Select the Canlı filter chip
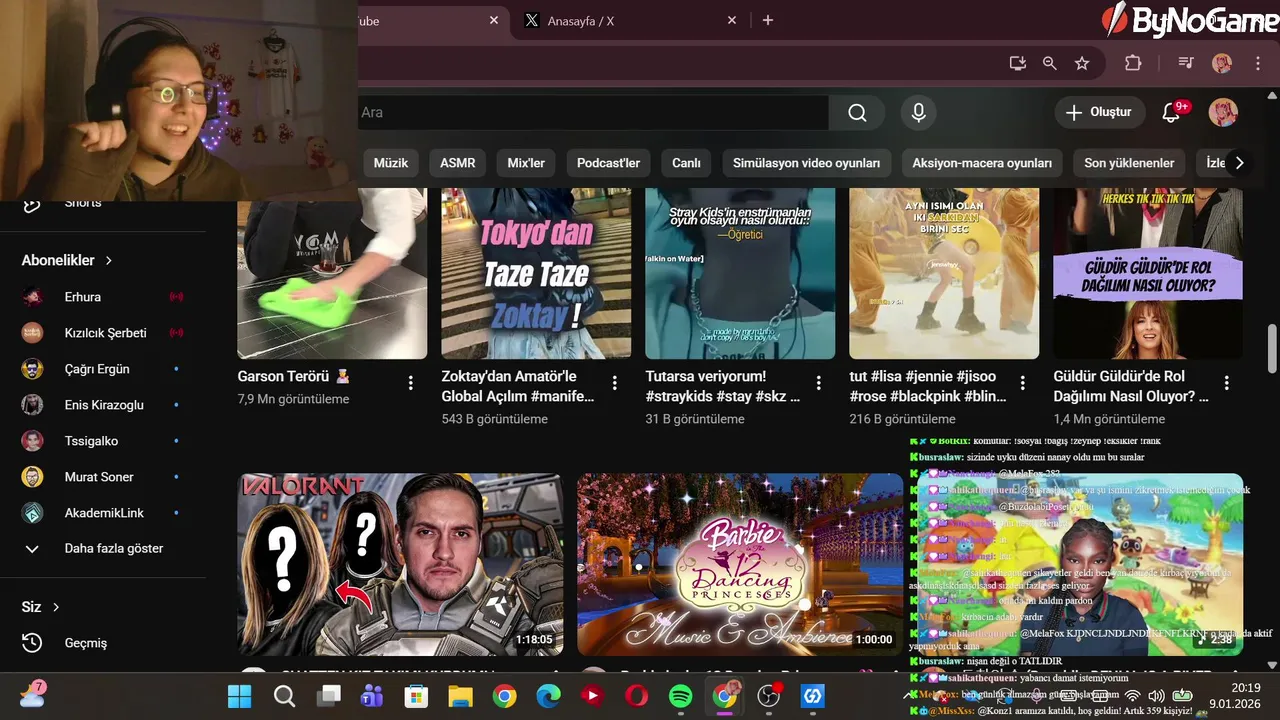 pos(686,163)
